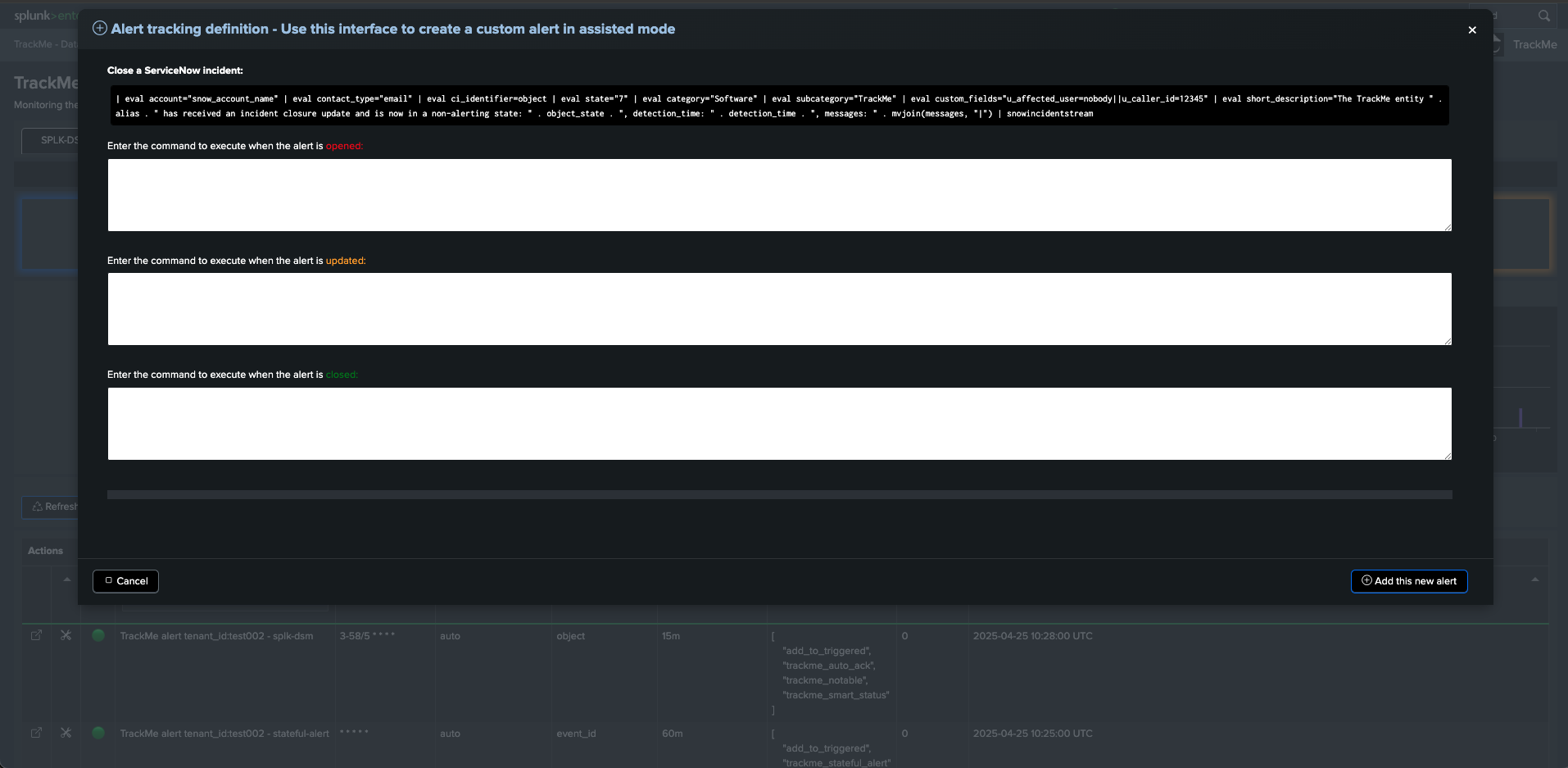Click resize handle of closed command box
The image size is (1568, 768).
tap(1448, 456)
